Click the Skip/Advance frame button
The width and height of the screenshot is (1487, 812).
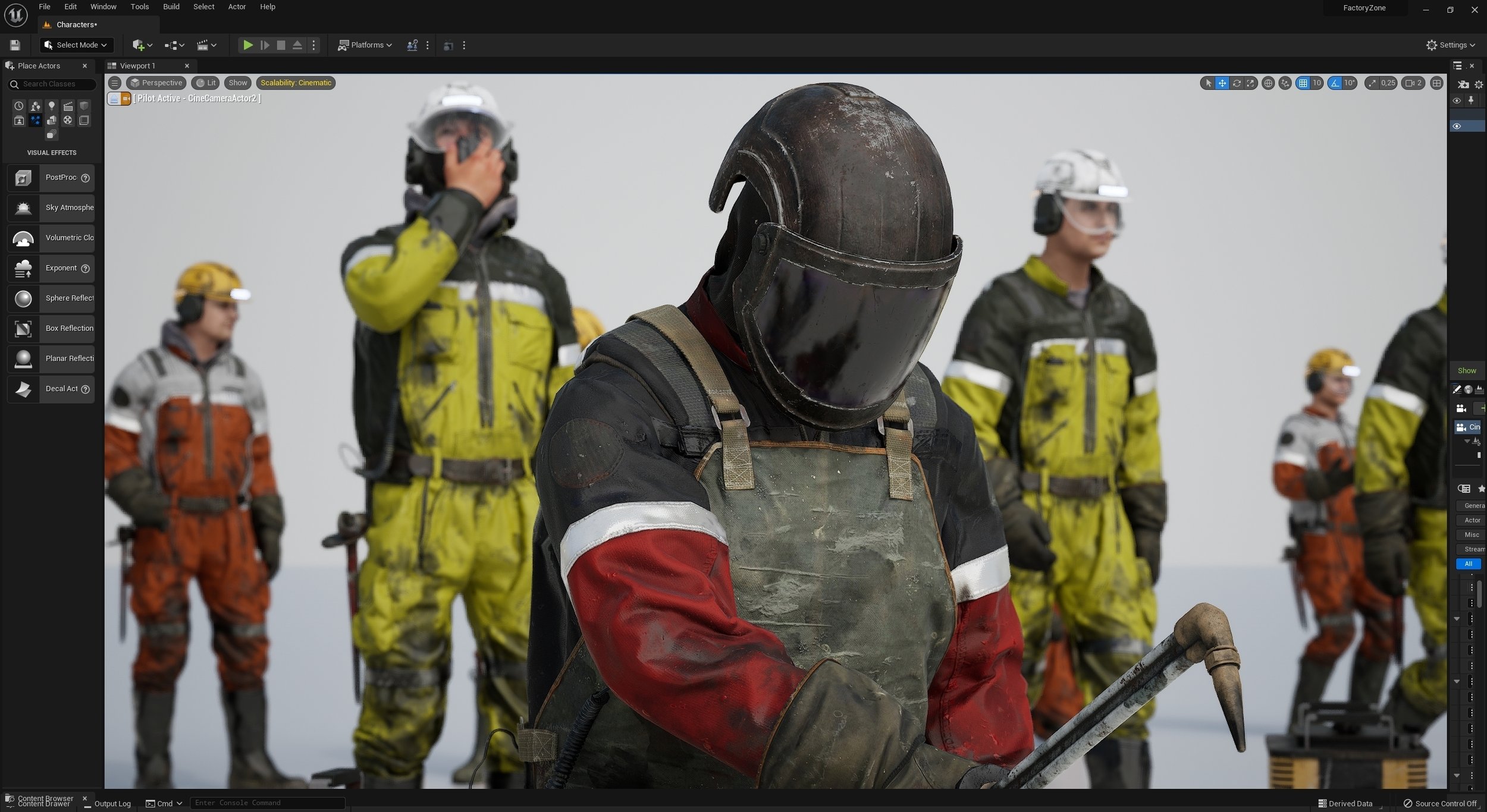(x=265, y=45)
